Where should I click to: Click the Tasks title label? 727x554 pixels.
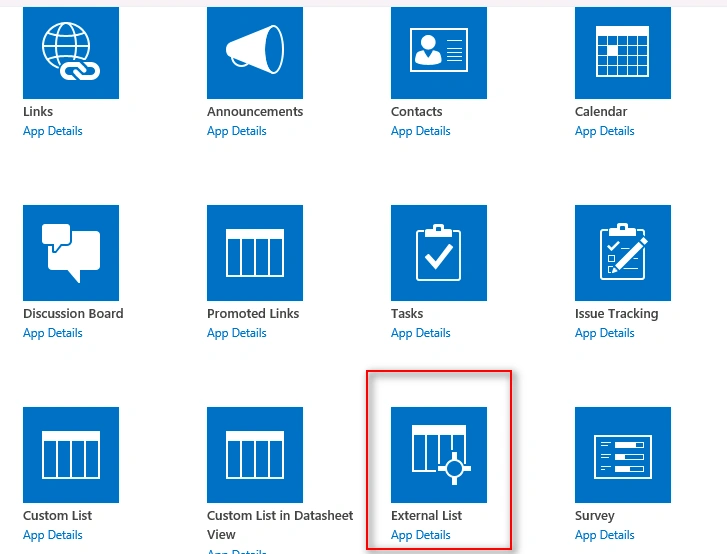click(407, 314)
